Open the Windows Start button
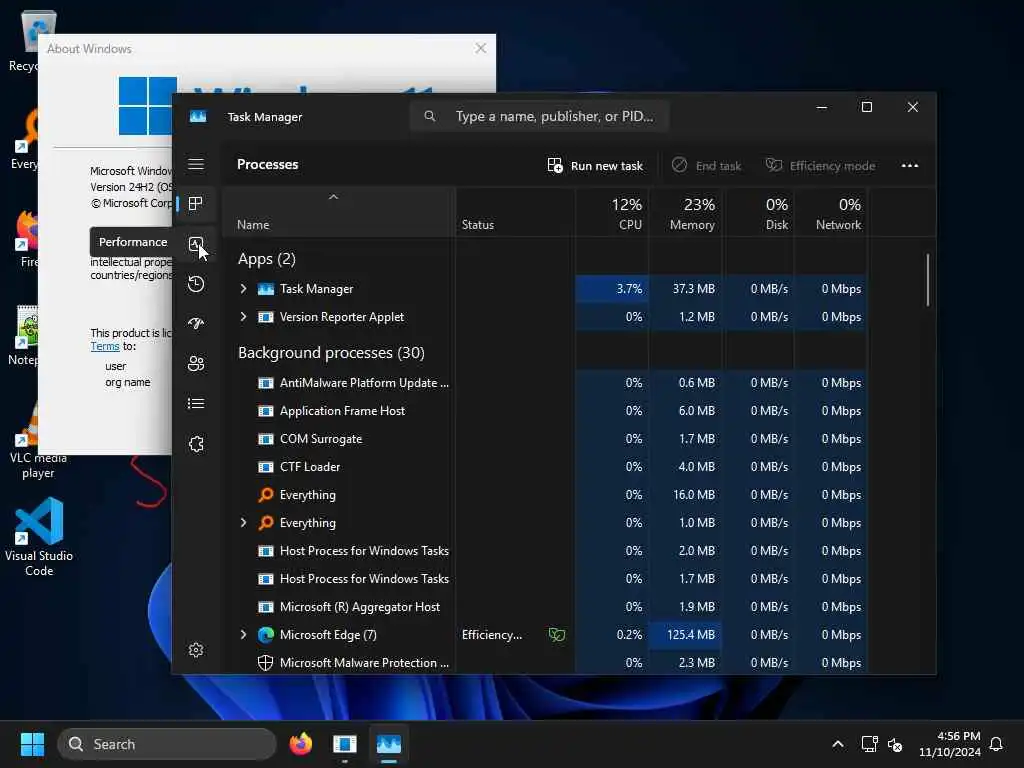The width and height of the screenshot is (1024, 768). pos(32,744)
